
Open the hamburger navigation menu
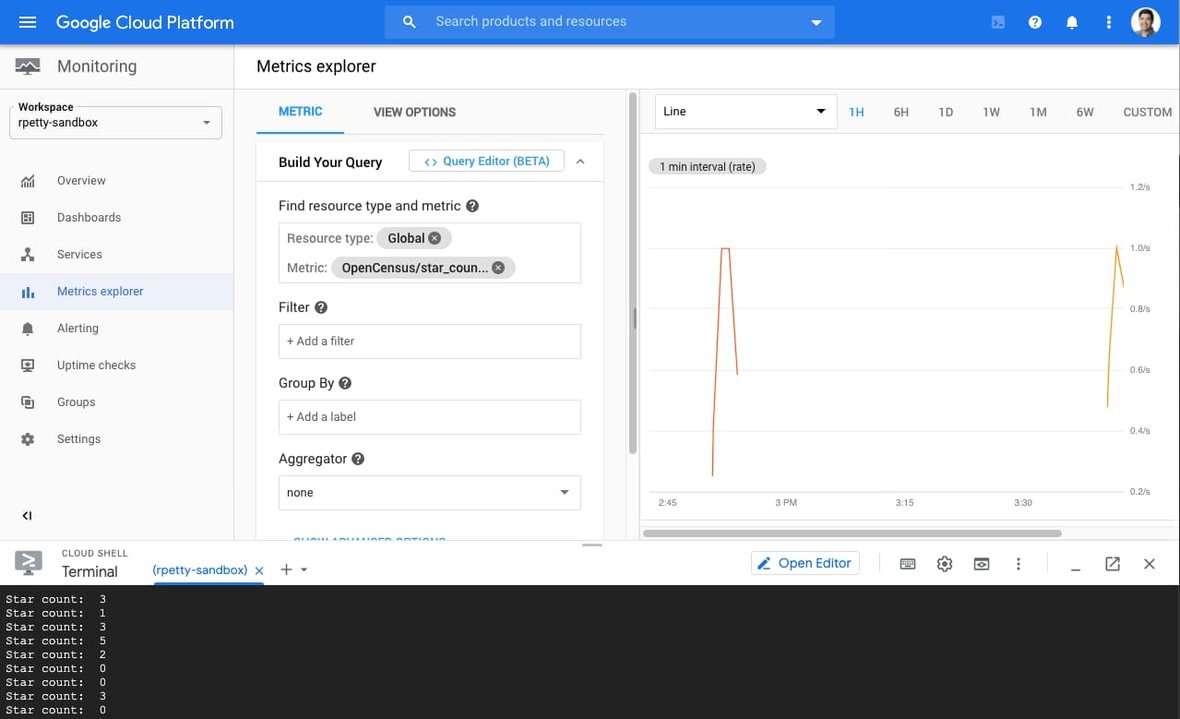coord(27,22)
